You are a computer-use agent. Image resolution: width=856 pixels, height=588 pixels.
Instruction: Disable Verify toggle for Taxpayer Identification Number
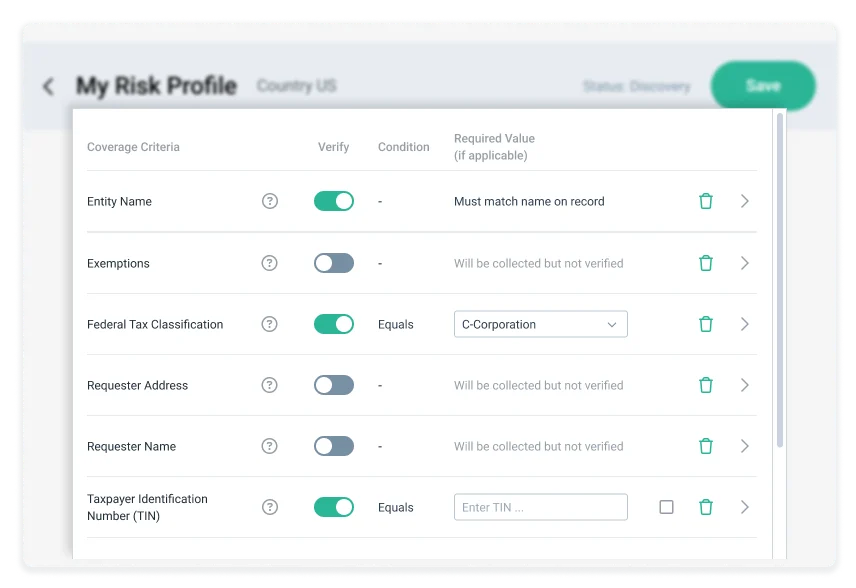334,507
